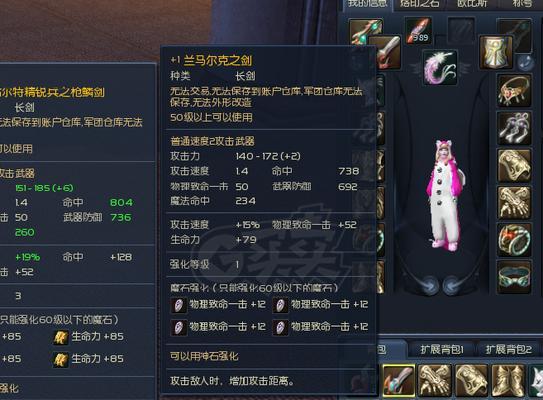Select the red-gem ring equipment slot
The width and height of the screenshot is (543, 400).
point(514,240)
